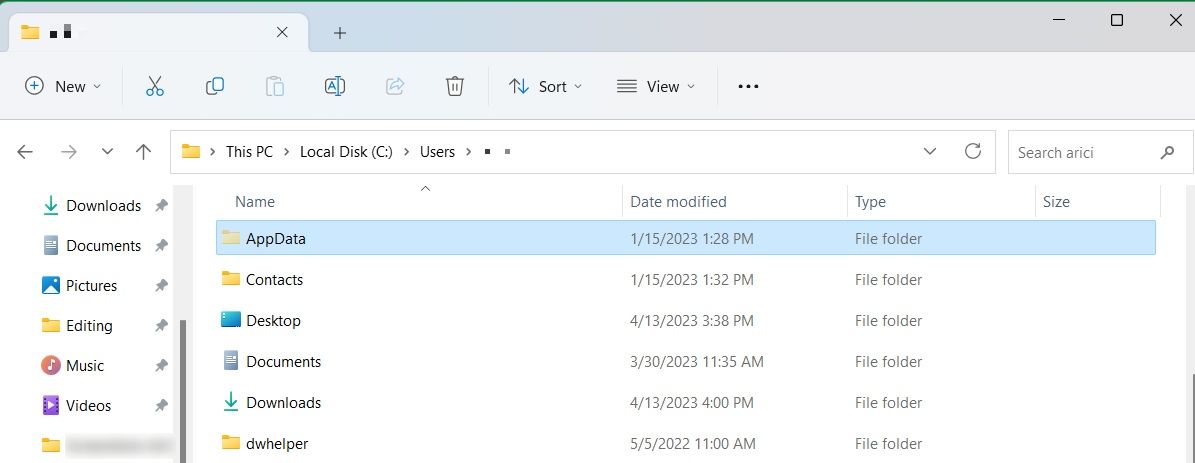Select This PC in breadcrumb path

click(249, 152)
